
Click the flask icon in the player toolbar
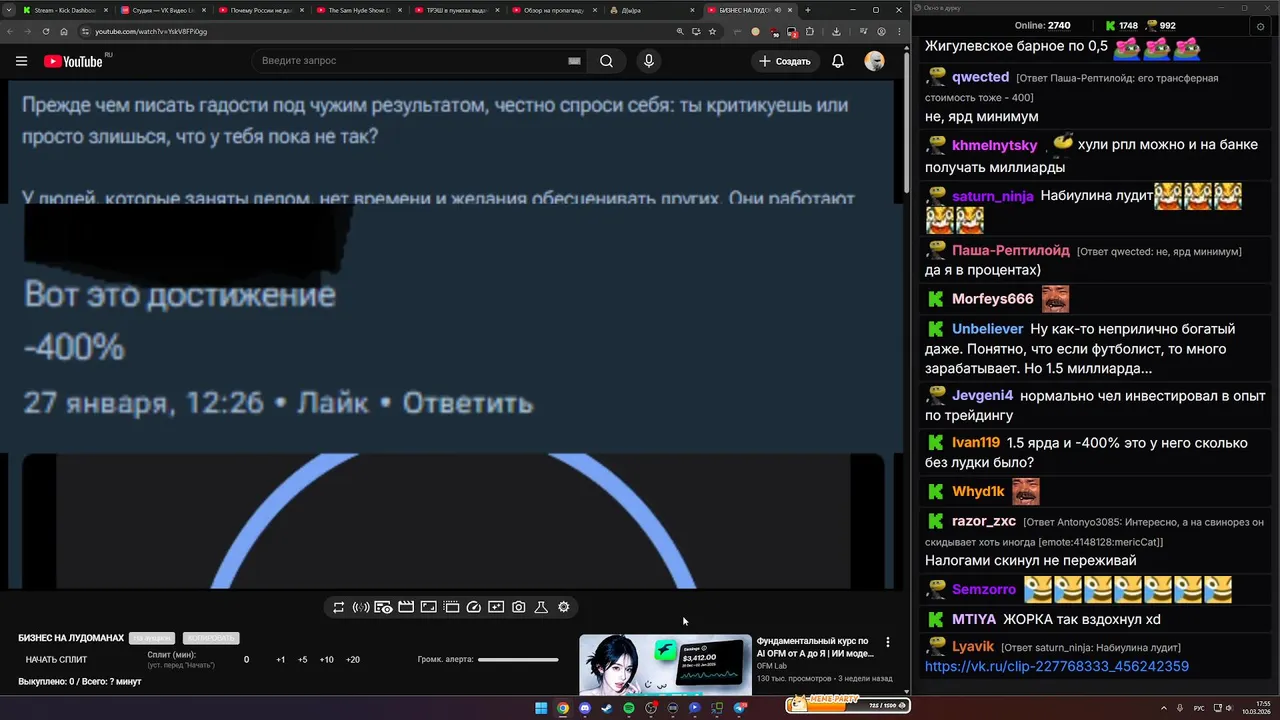point(541,607)
